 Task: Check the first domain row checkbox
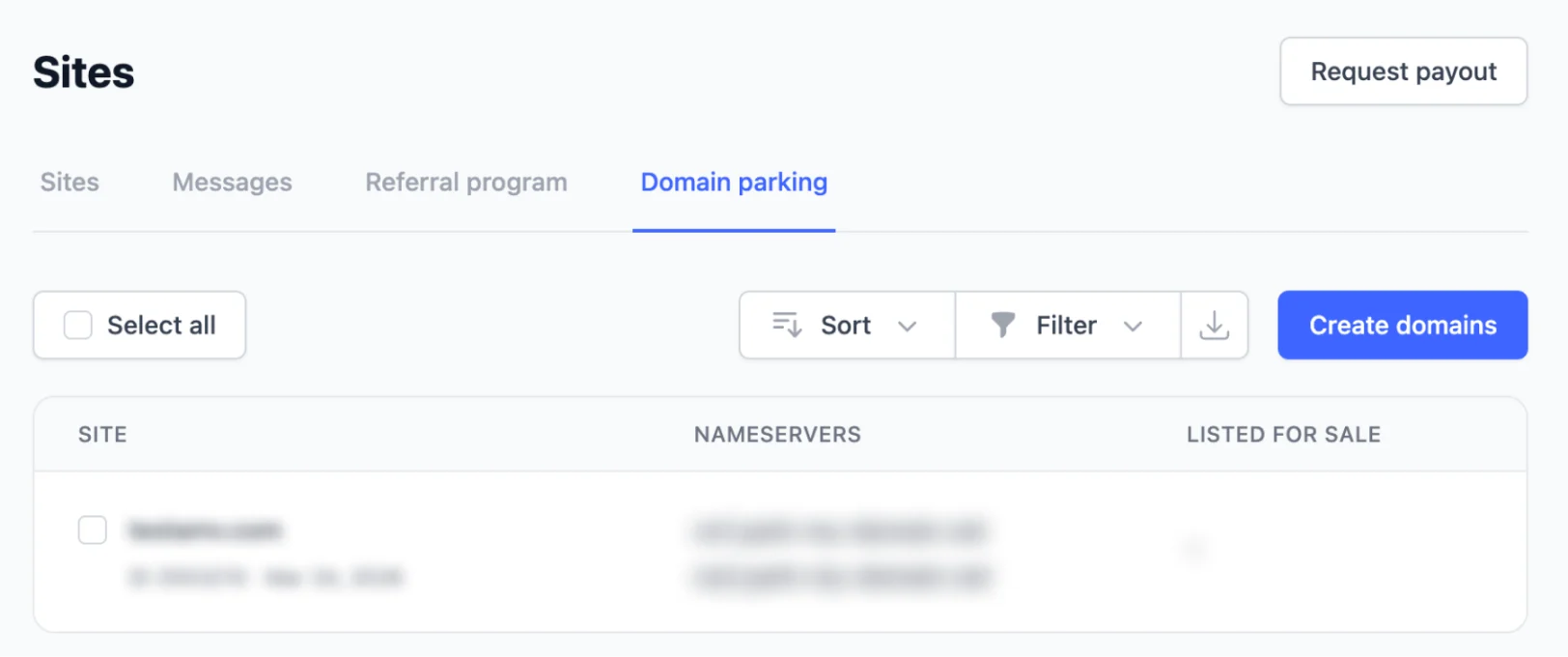pyautogui.click(x=93, y=529)
